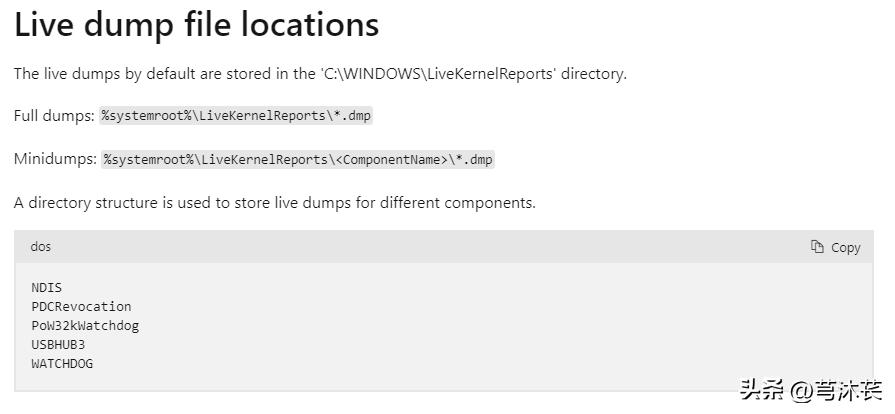The image size is (895, 414).
Task: Click the word "directory" after the LiveKernelReports path
Action: [593, 73]
